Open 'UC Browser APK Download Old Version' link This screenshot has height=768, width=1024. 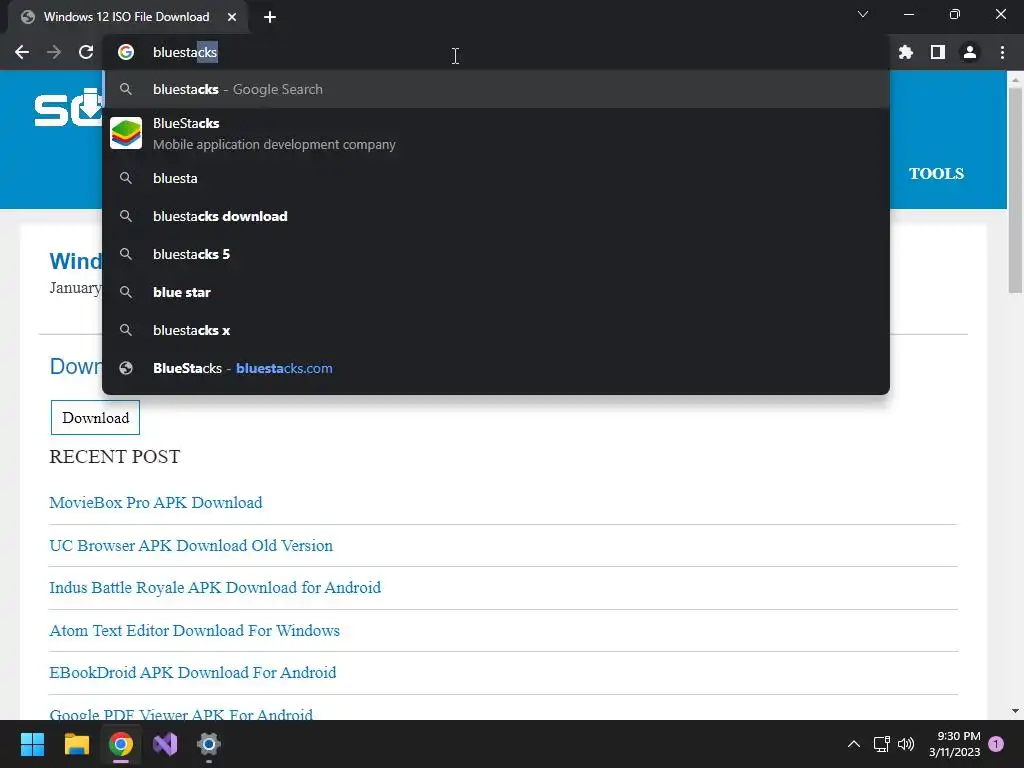(191, 545)
